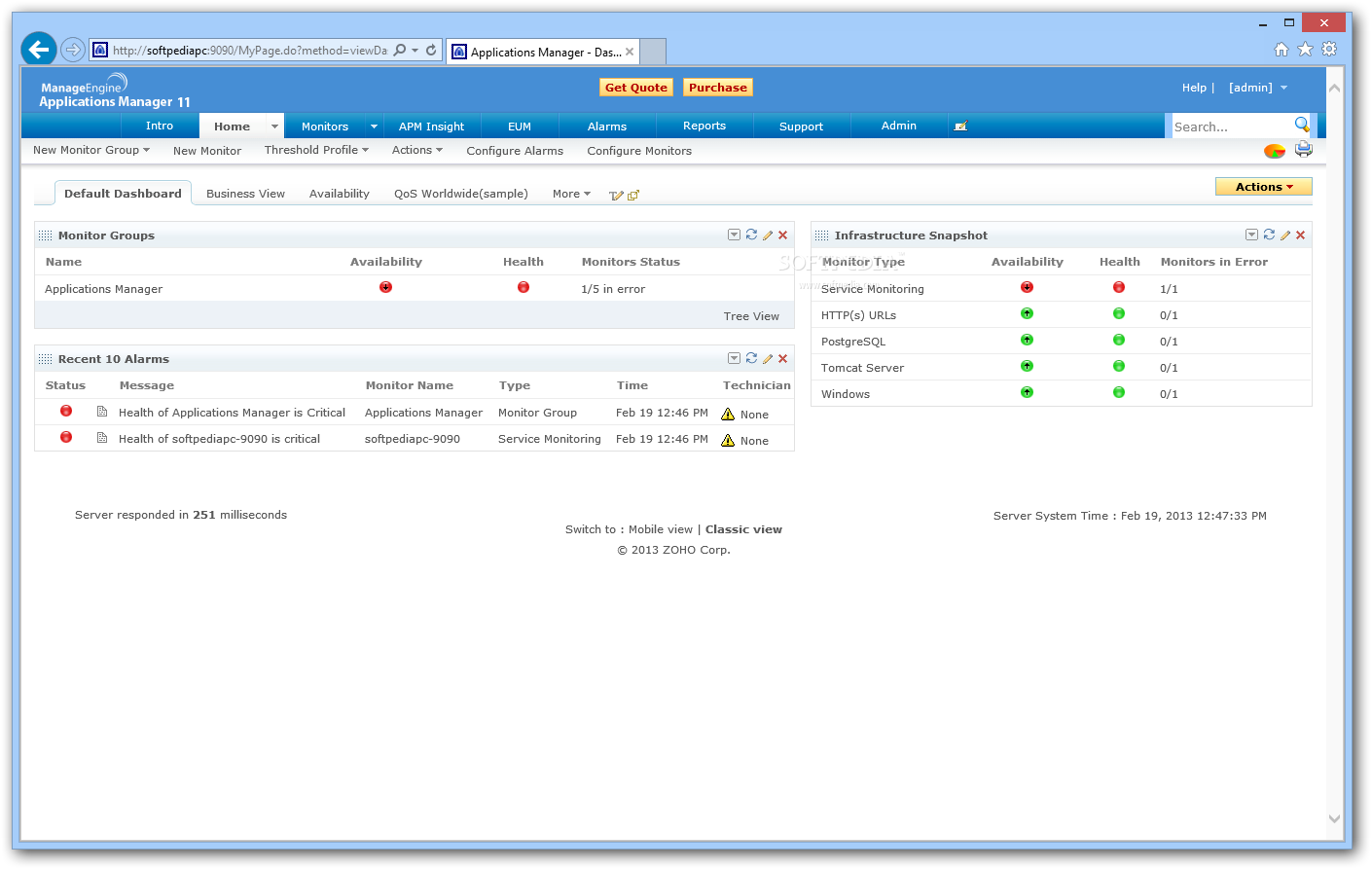Click the PostgreSQL availability up icon
Image resolution: width=1372 pixels, height=869 pixels.
(1027, 340)
